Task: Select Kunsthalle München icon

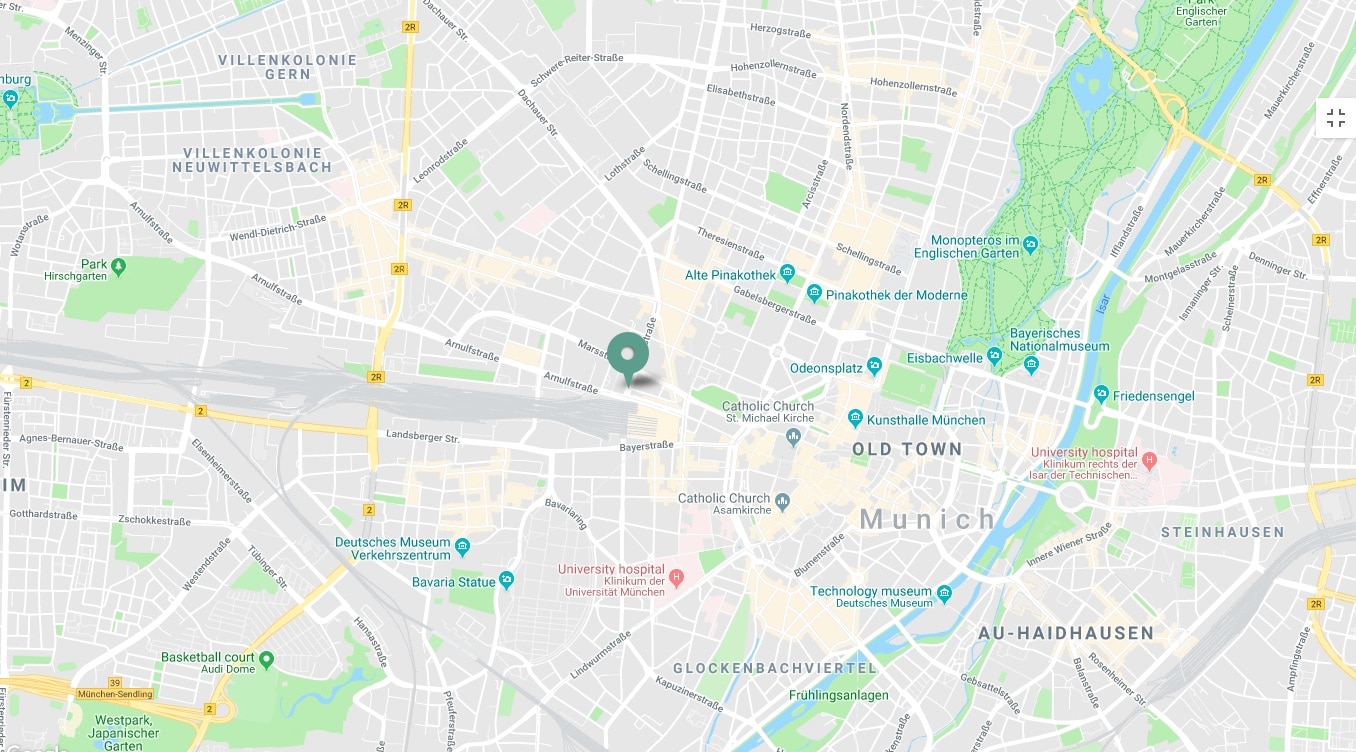Action: coord(855,419)
